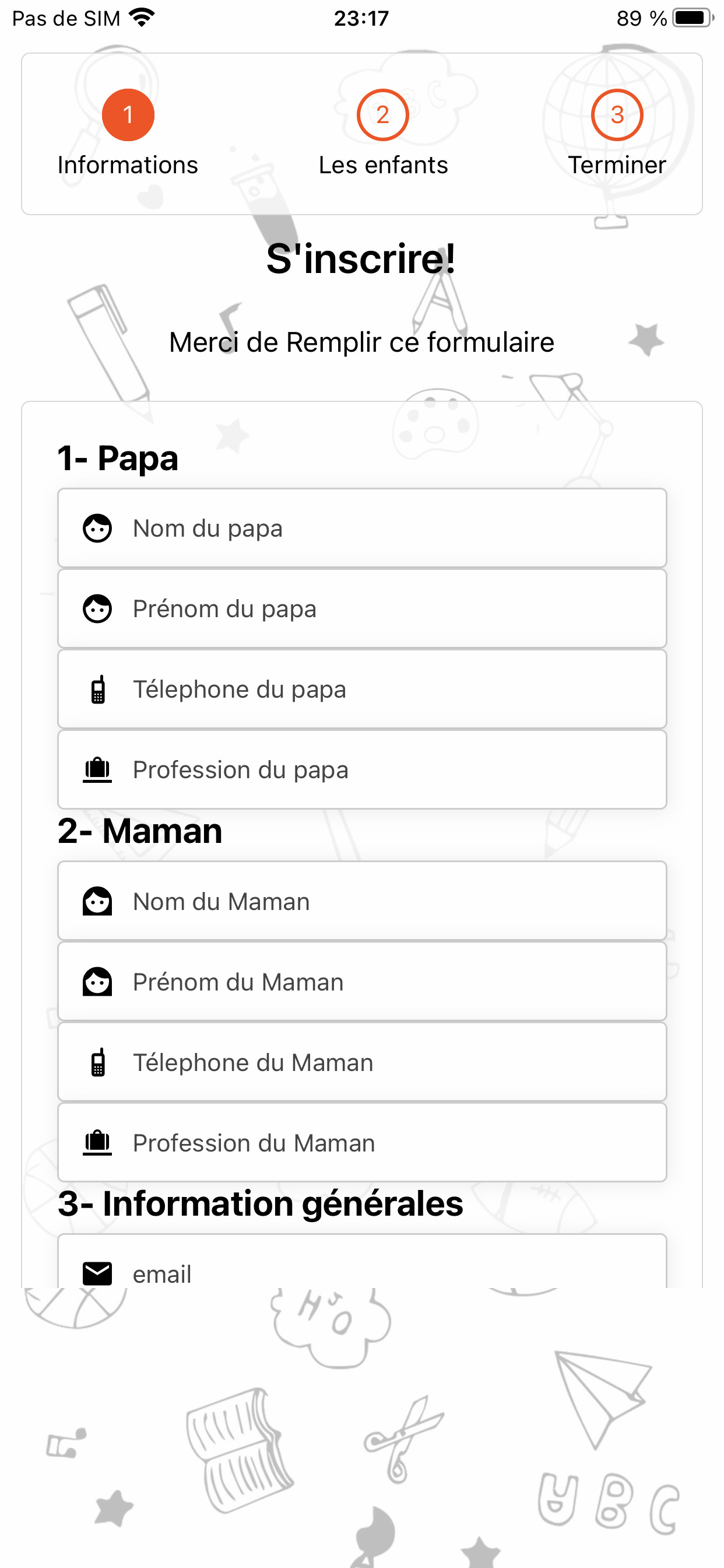Tap the envelope icon in email field

[97, 1273]
